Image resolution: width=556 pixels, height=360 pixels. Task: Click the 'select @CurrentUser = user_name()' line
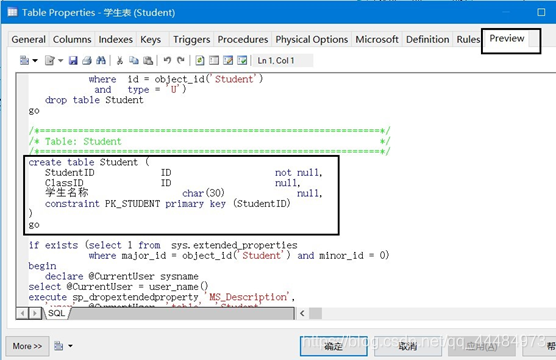[118, 287]
